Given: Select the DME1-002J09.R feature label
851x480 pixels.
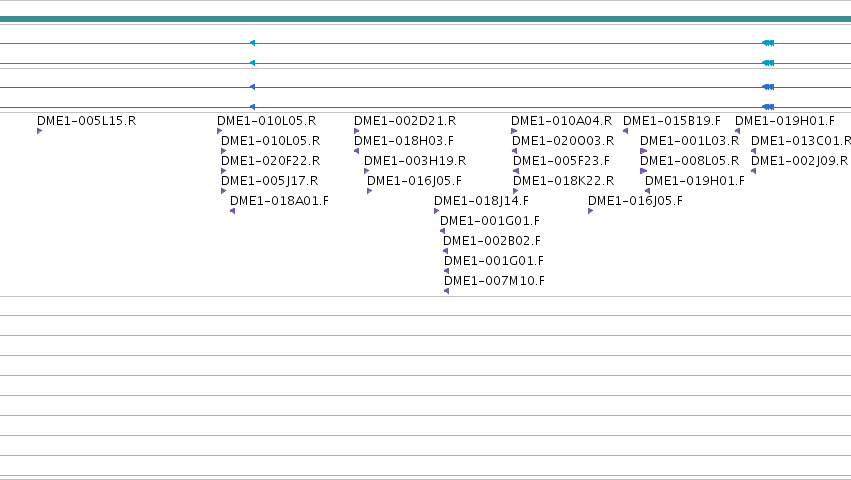Looking at the screenshot, I should 799,161.
